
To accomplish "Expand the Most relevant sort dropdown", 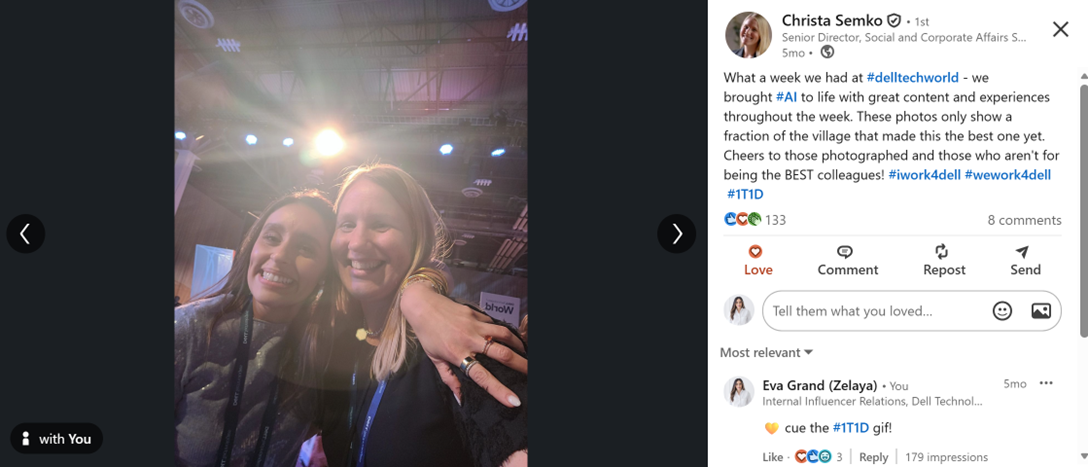I will 766,352.
